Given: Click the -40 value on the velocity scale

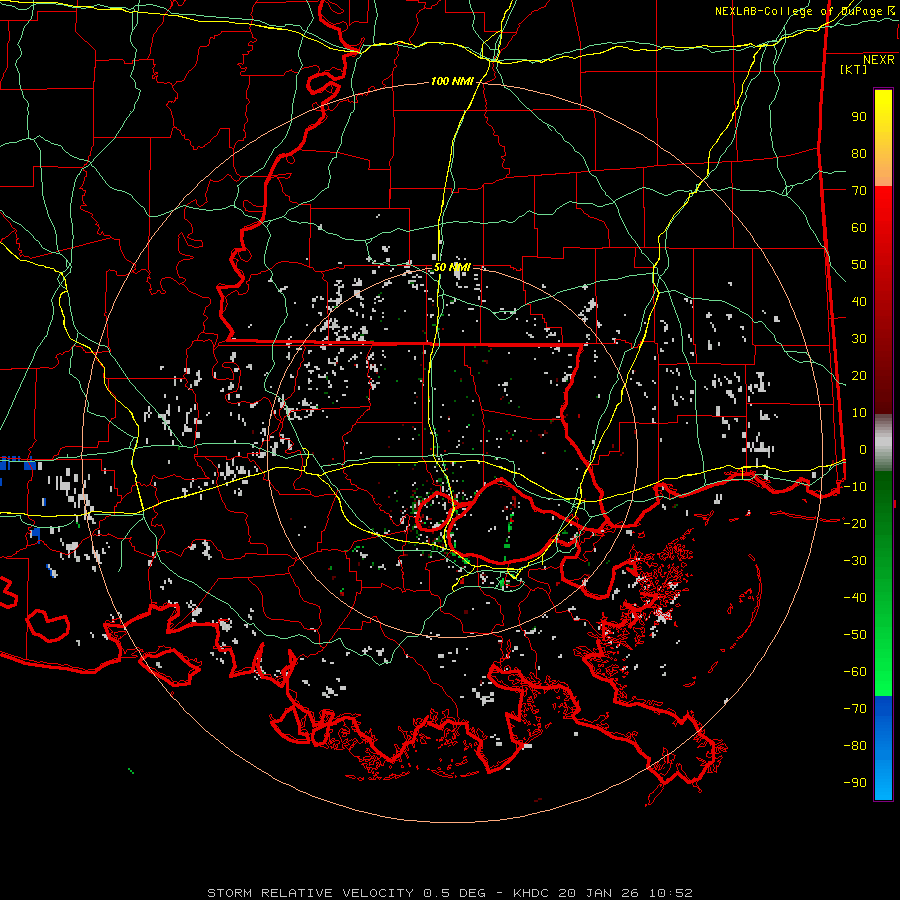Looking at the screenshot, I should pyautogui.click(x=855, y=598).
